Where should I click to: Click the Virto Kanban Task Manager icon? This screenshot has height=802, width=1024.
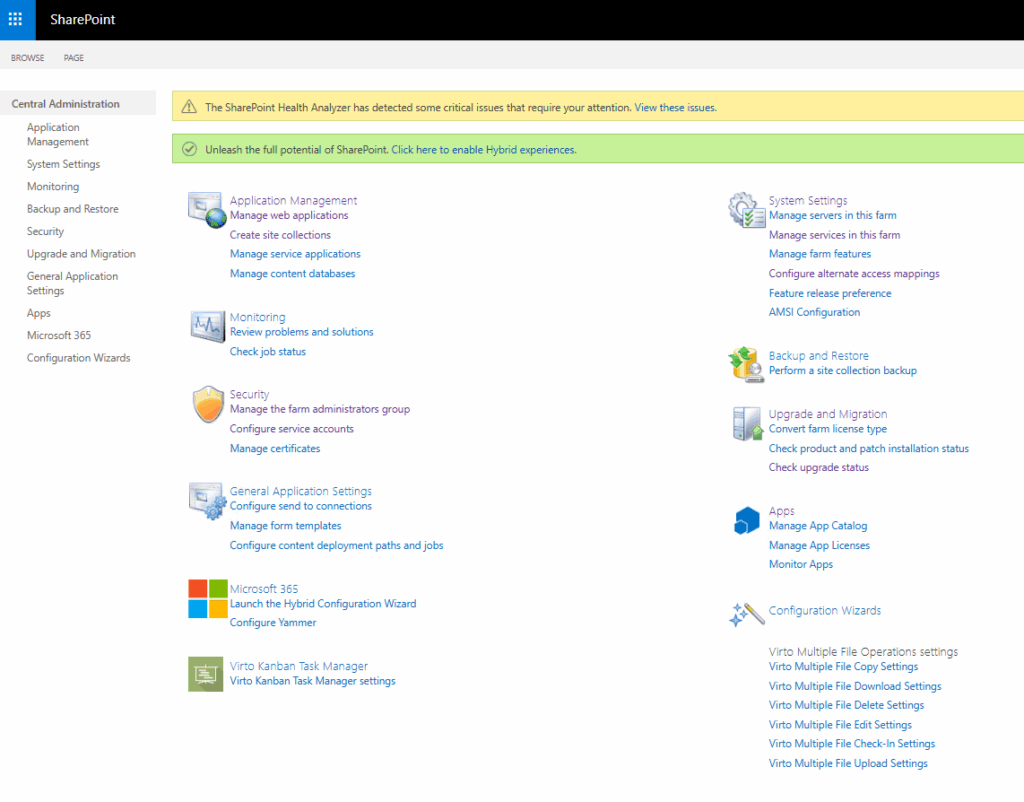206,674
